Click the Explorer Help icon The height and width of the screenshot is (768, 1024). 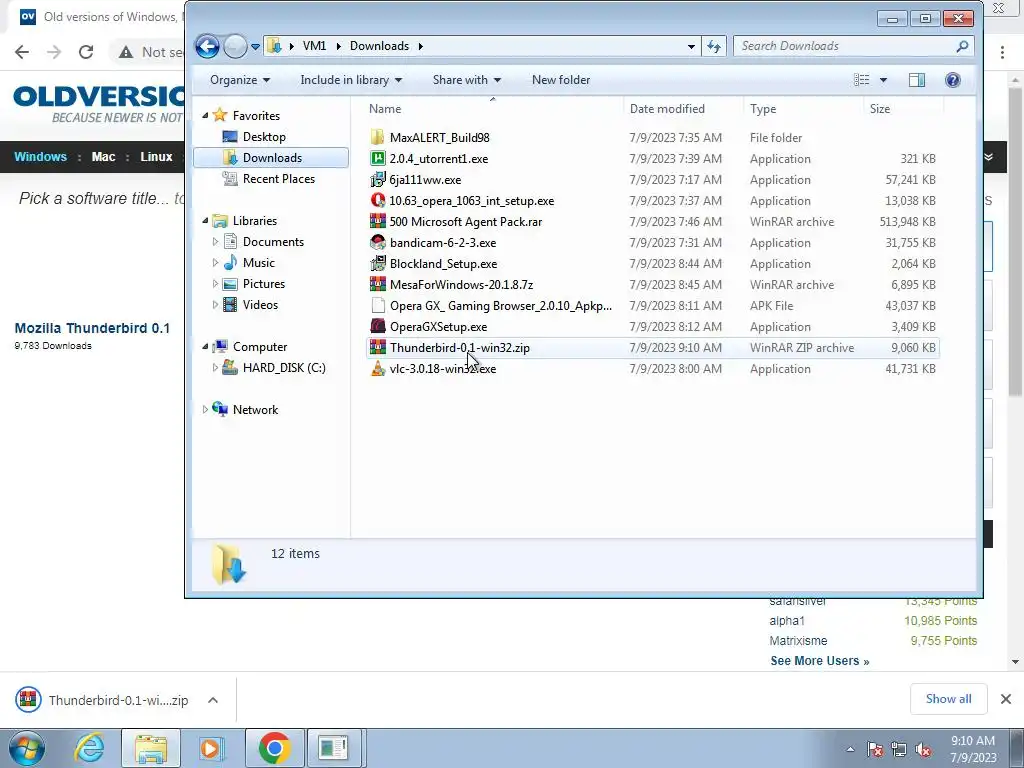pos(952,80)
